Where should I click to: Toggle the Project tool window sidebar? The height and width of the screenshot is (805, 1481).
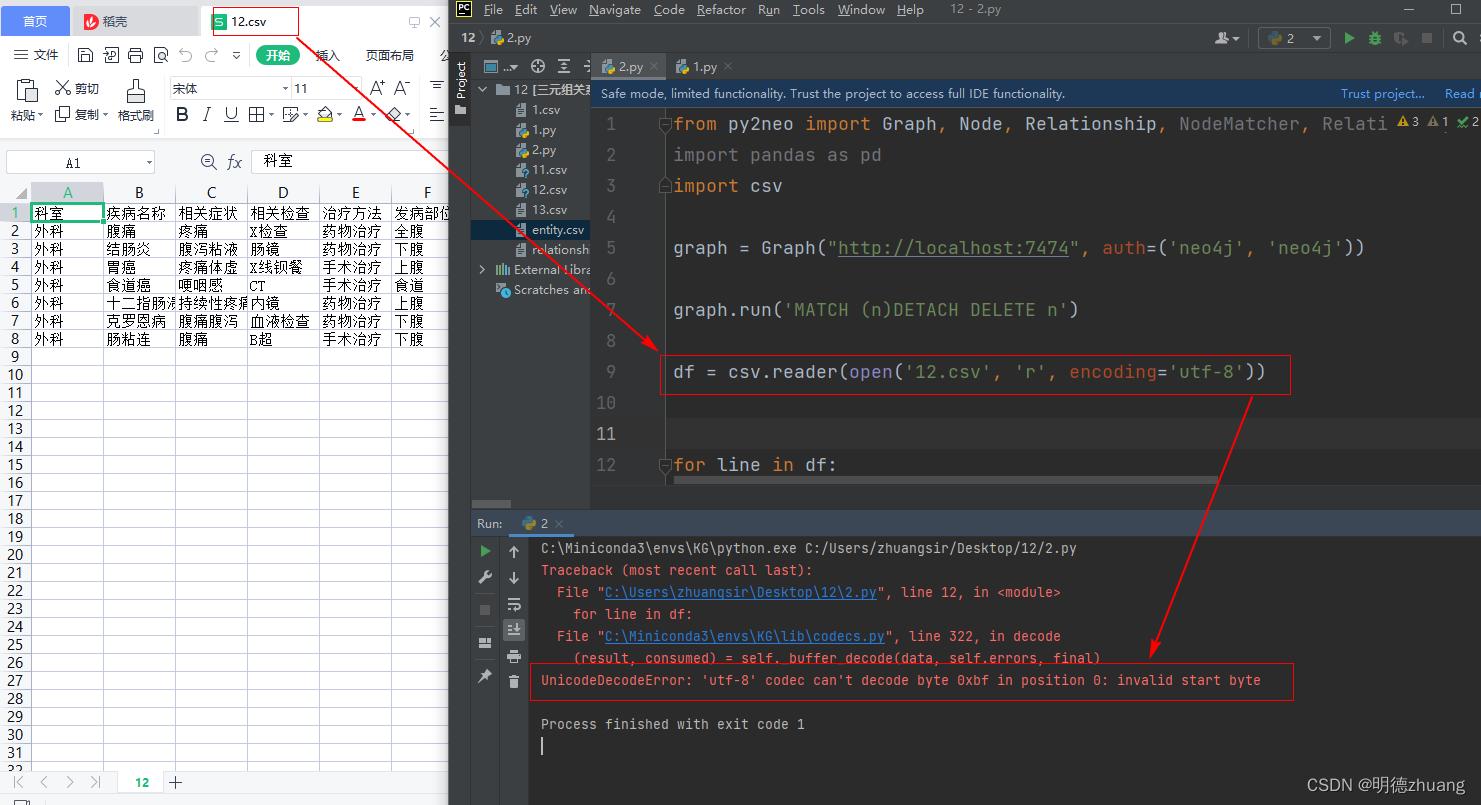pyautogui.click(x=461, y=88)
